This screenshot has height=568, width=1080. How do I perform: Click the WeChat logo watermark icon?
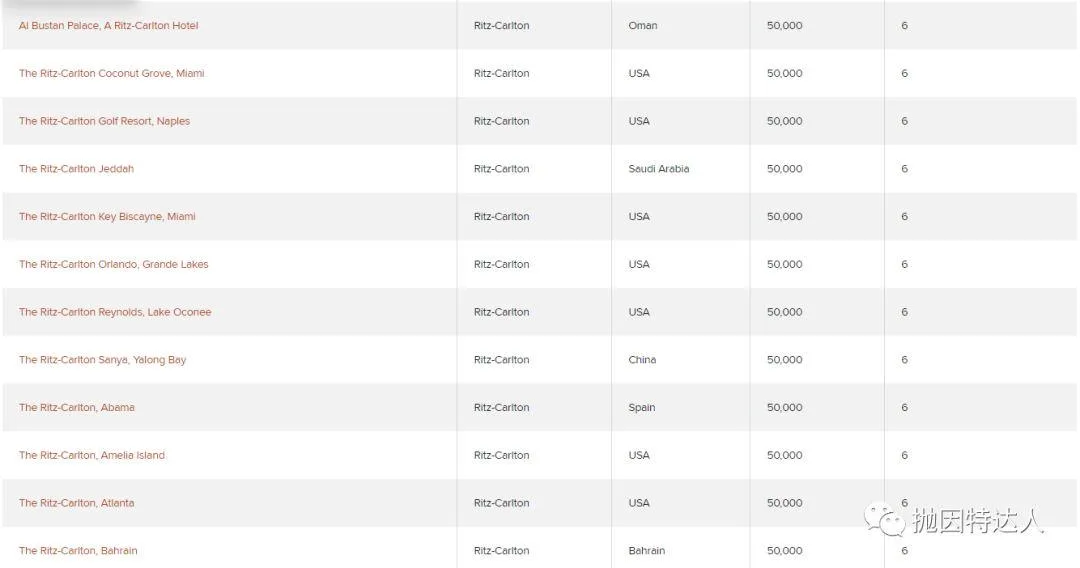[884, 520]
